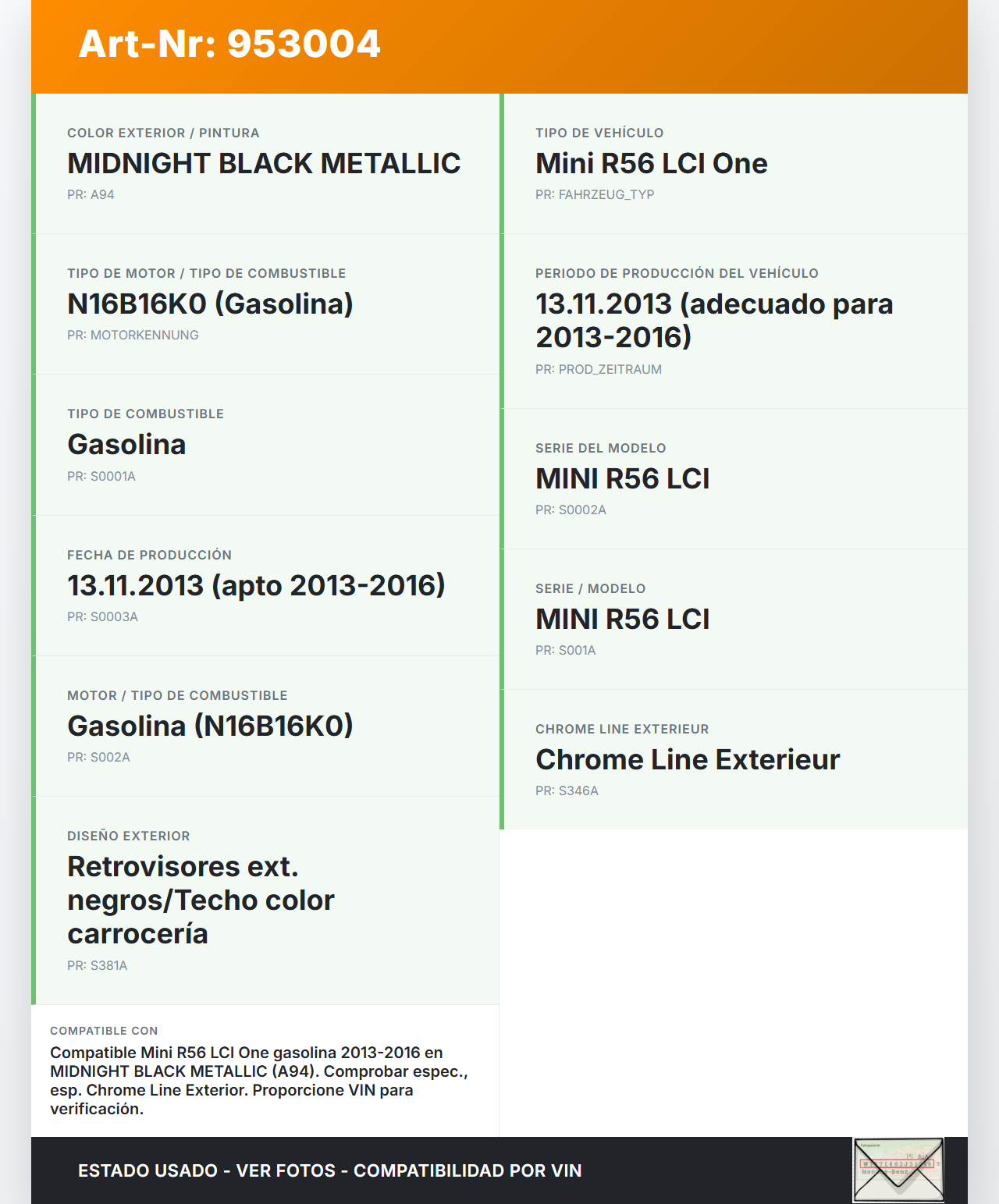Select the Gasolina (N16B16K0) motor value
Screen dimensions: 999x1204
click(210, 726)
